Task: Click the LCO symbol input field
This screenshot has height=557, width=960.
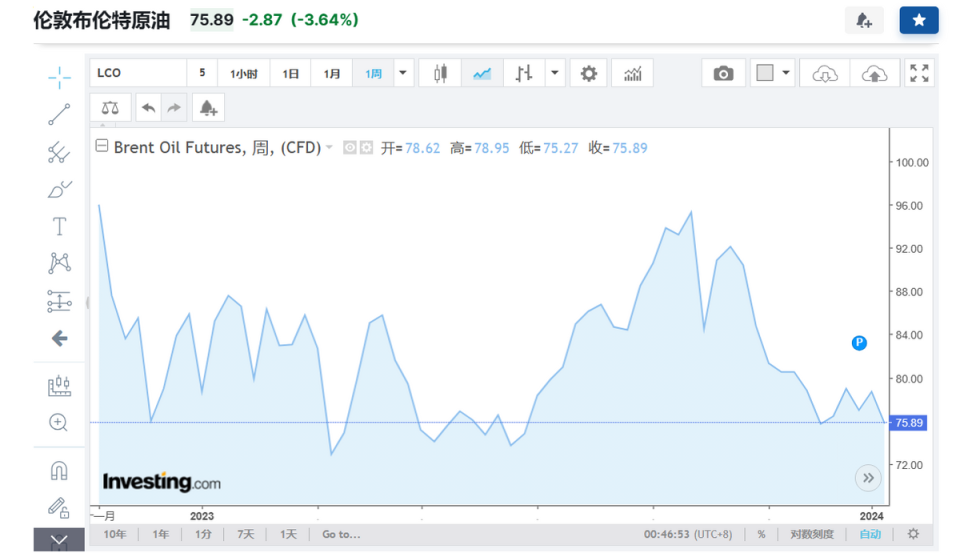Action: [x=138, y=73]
